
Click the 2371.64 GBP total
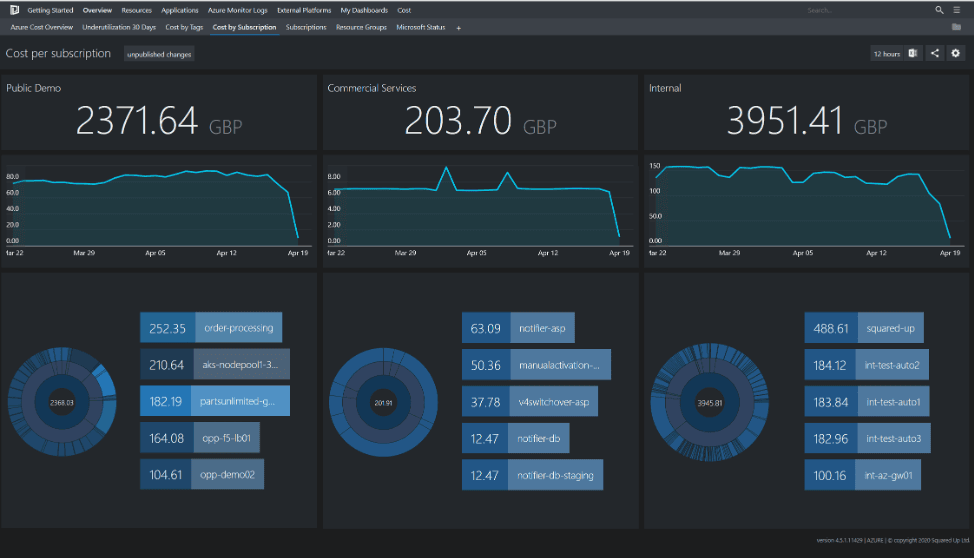click(159, 121)
